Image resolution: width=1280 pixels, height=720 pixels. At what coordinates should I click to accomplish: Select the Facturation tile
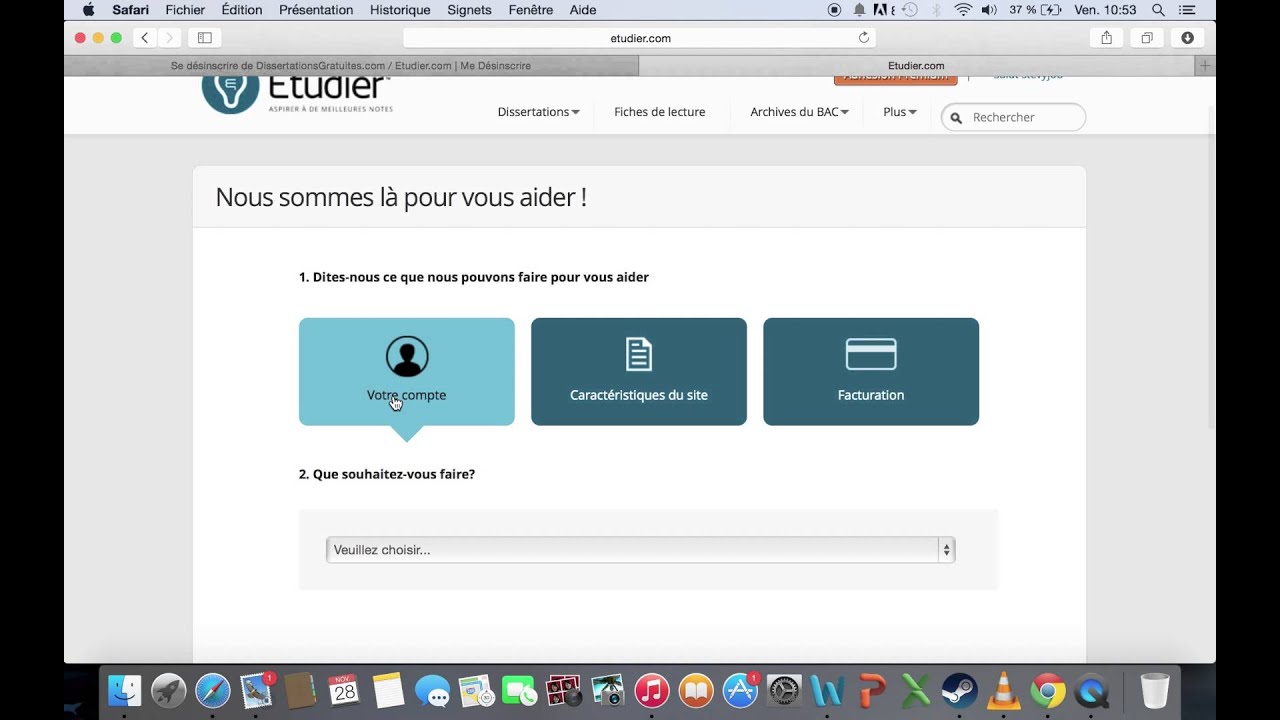tap(871, 372)
